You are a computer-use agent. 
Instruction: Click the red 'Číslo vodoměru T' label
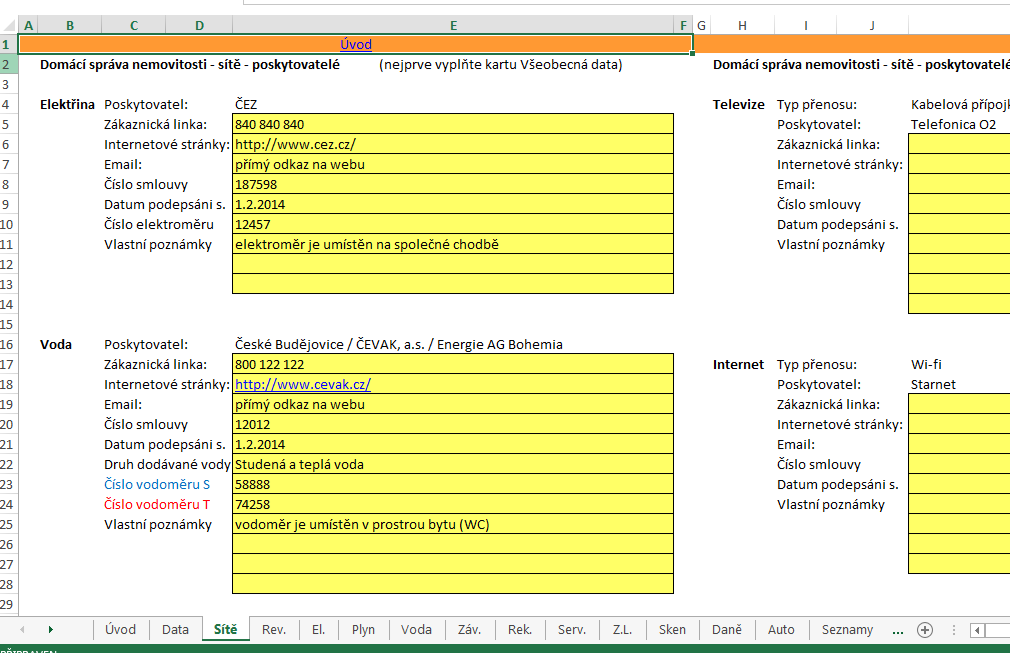click(x=157, y=504)
